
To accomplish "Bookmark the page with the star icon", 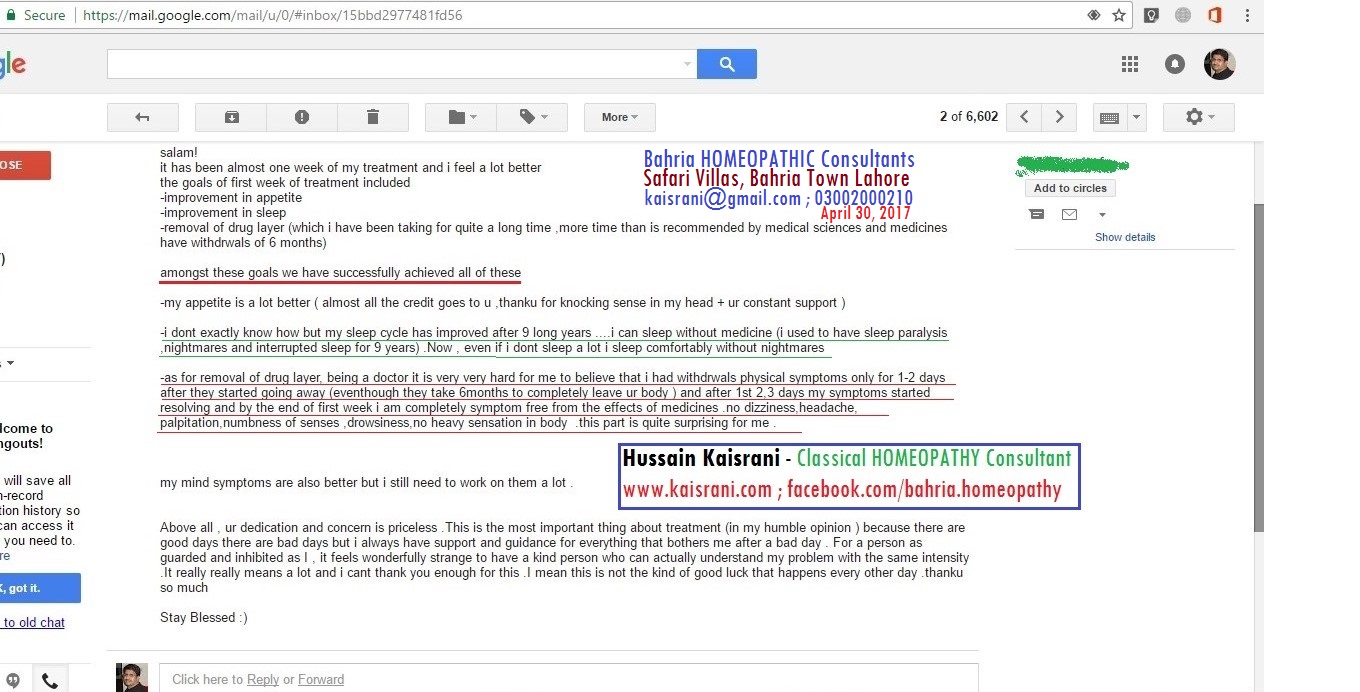I will (x=1119, y=15).
